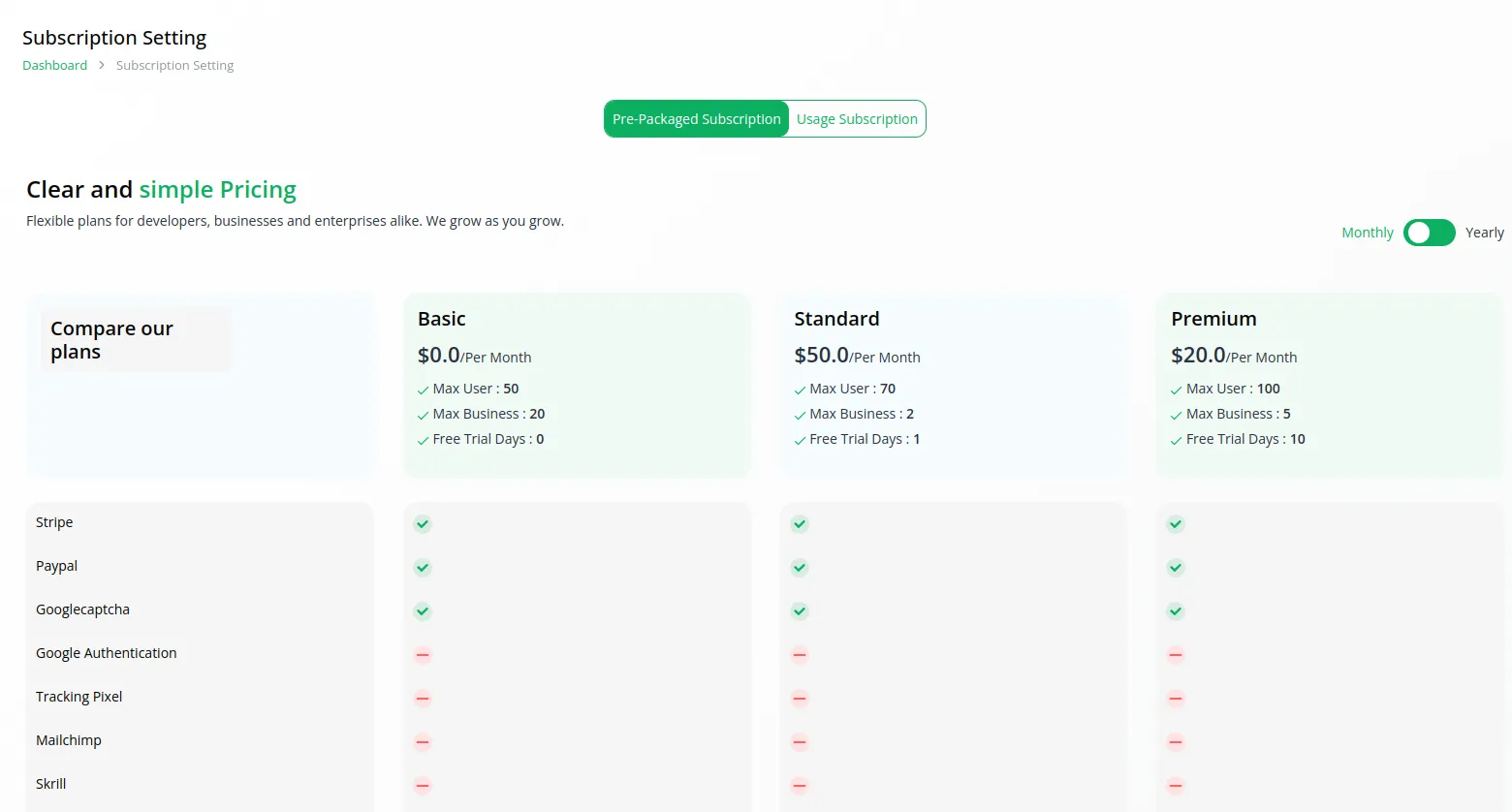Click Skrill minus icon in Basic plan

[423, 786]
